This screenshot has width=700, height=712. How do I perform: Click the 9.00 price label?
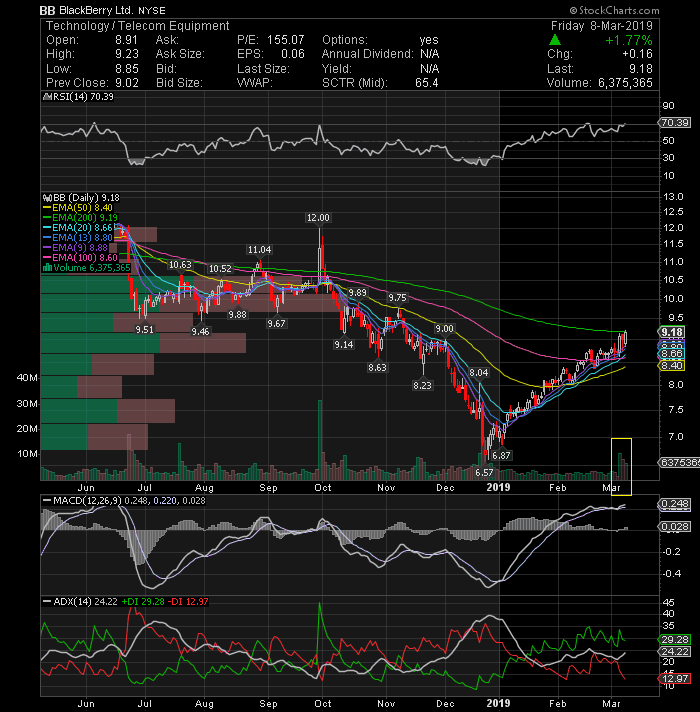click(444, 329)
